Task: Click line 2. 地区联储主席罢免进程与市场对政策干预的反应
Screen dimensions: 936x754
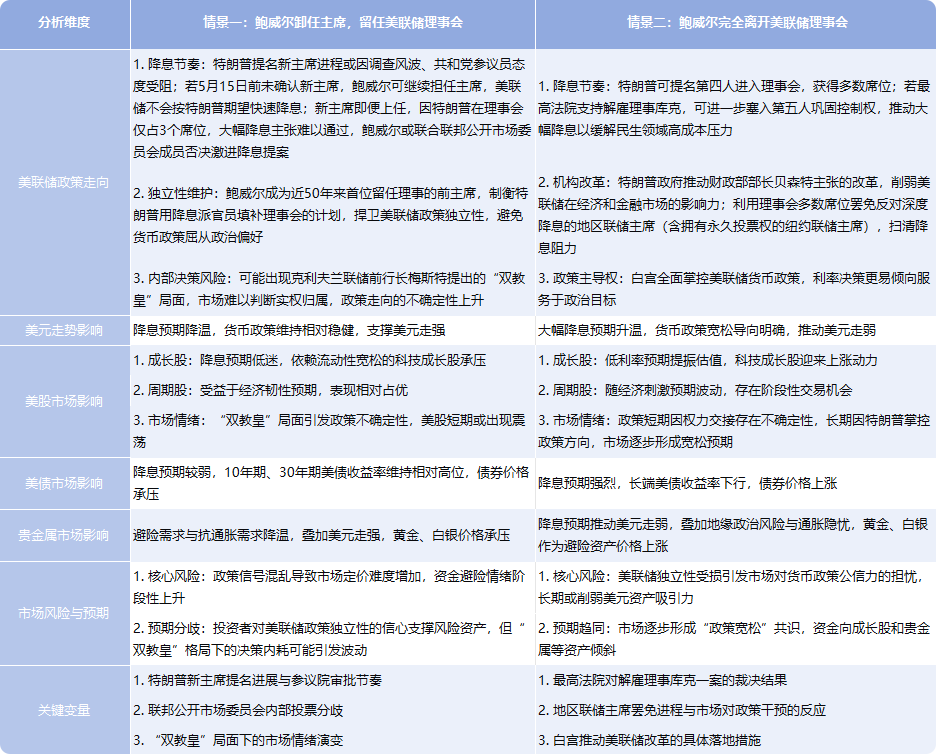Action: tap(682, 710)
